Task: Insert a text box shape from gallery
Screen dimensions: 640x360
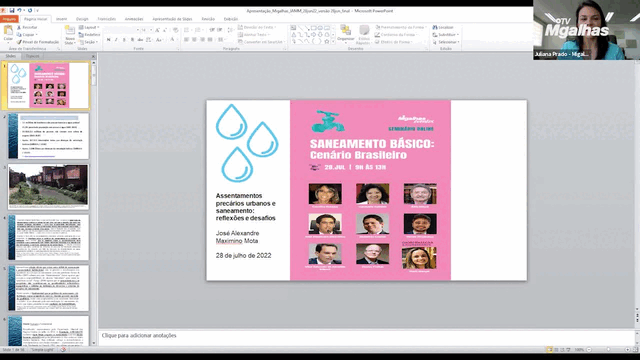Action: click(x=293, y=28)
